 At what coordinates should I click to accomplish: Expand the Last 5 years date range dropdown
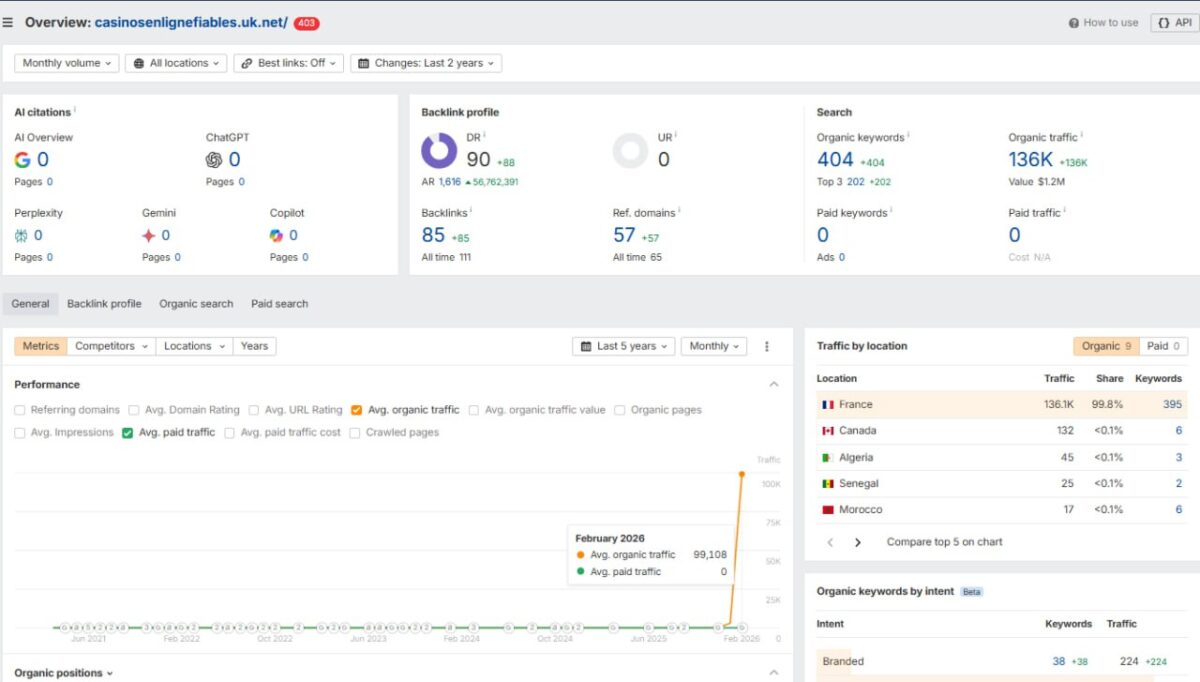[x=624, y=346]
